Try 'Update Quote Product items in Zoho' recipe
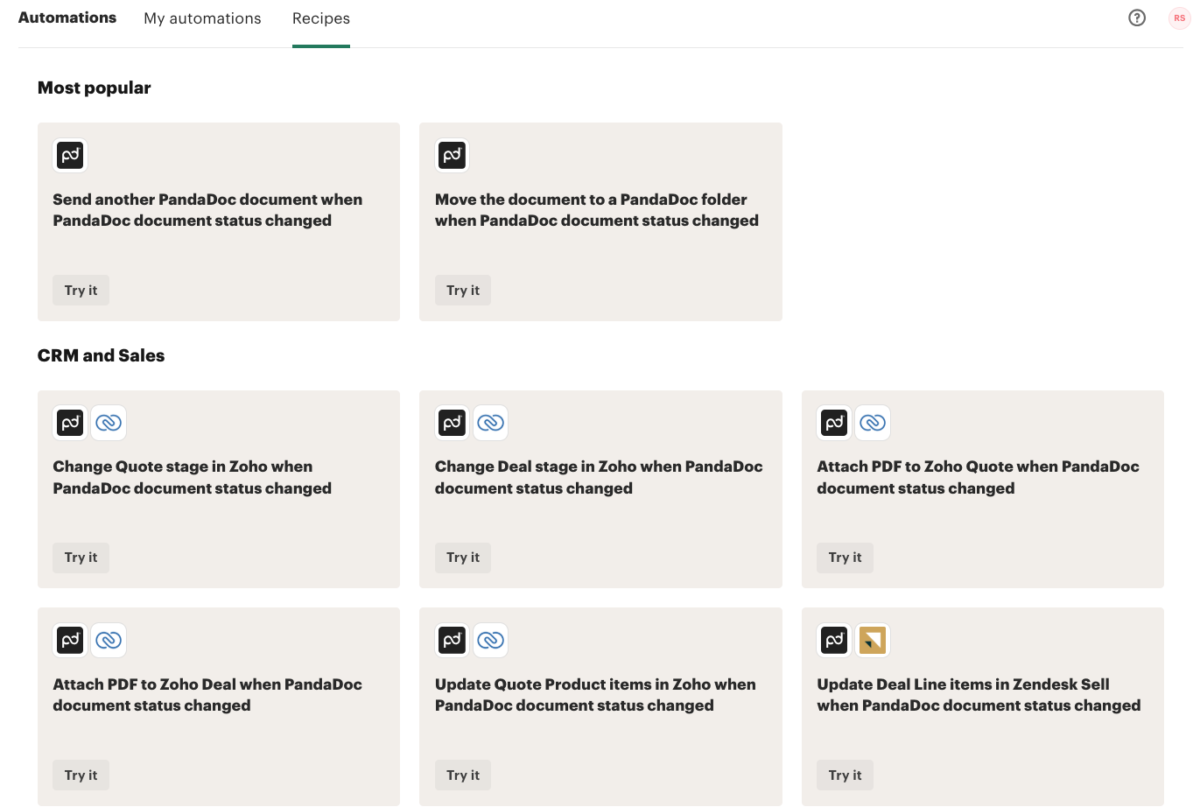The width and height of the screenshot is (1200, 807). coord(463,775)
